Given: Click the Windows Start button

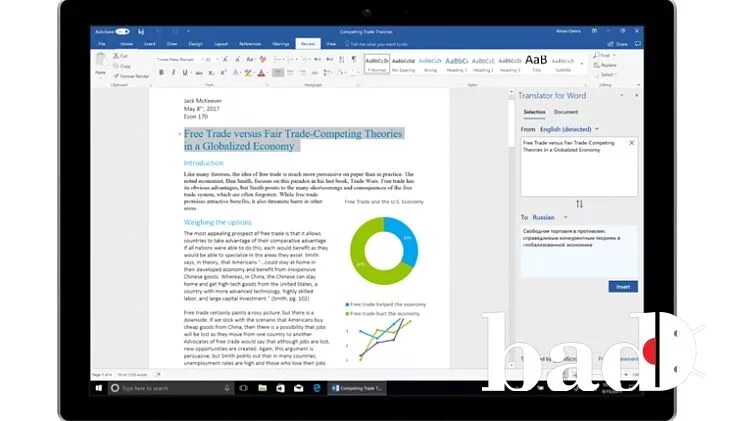Looking at the screenshot, I should [x=98, y=388].
